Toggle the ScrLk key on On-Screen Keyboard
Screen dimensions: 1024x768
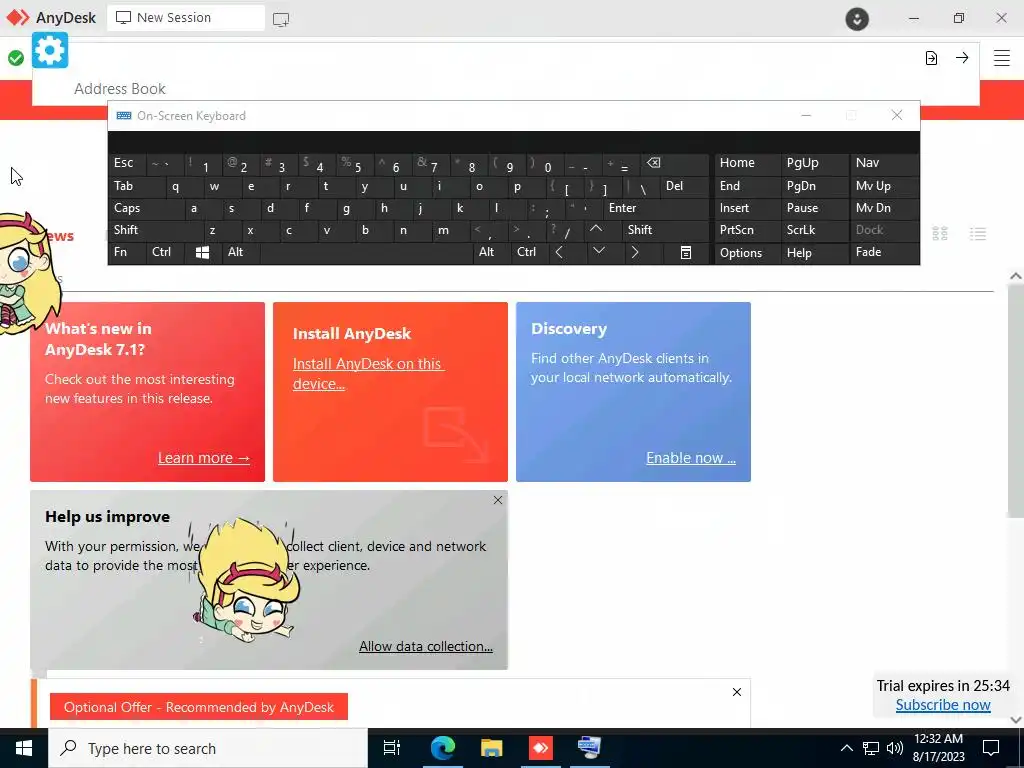pyautogui.click(x=814, y=230)
